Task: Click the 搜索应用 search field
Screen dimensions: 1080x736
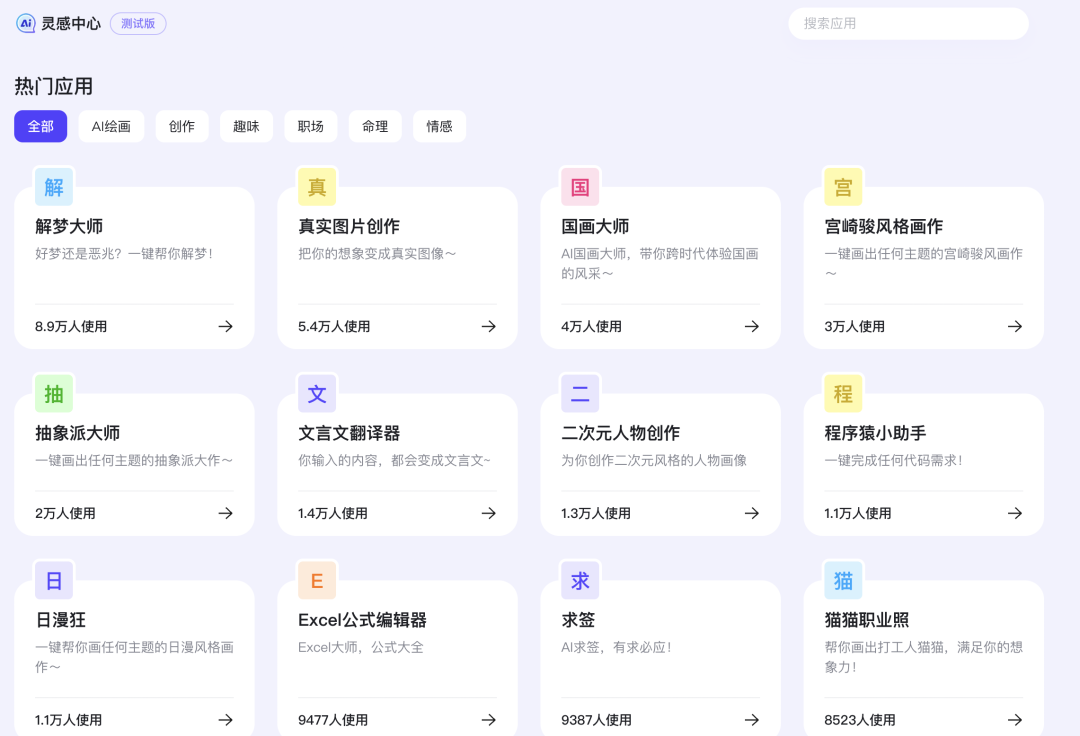Action: 908,23
